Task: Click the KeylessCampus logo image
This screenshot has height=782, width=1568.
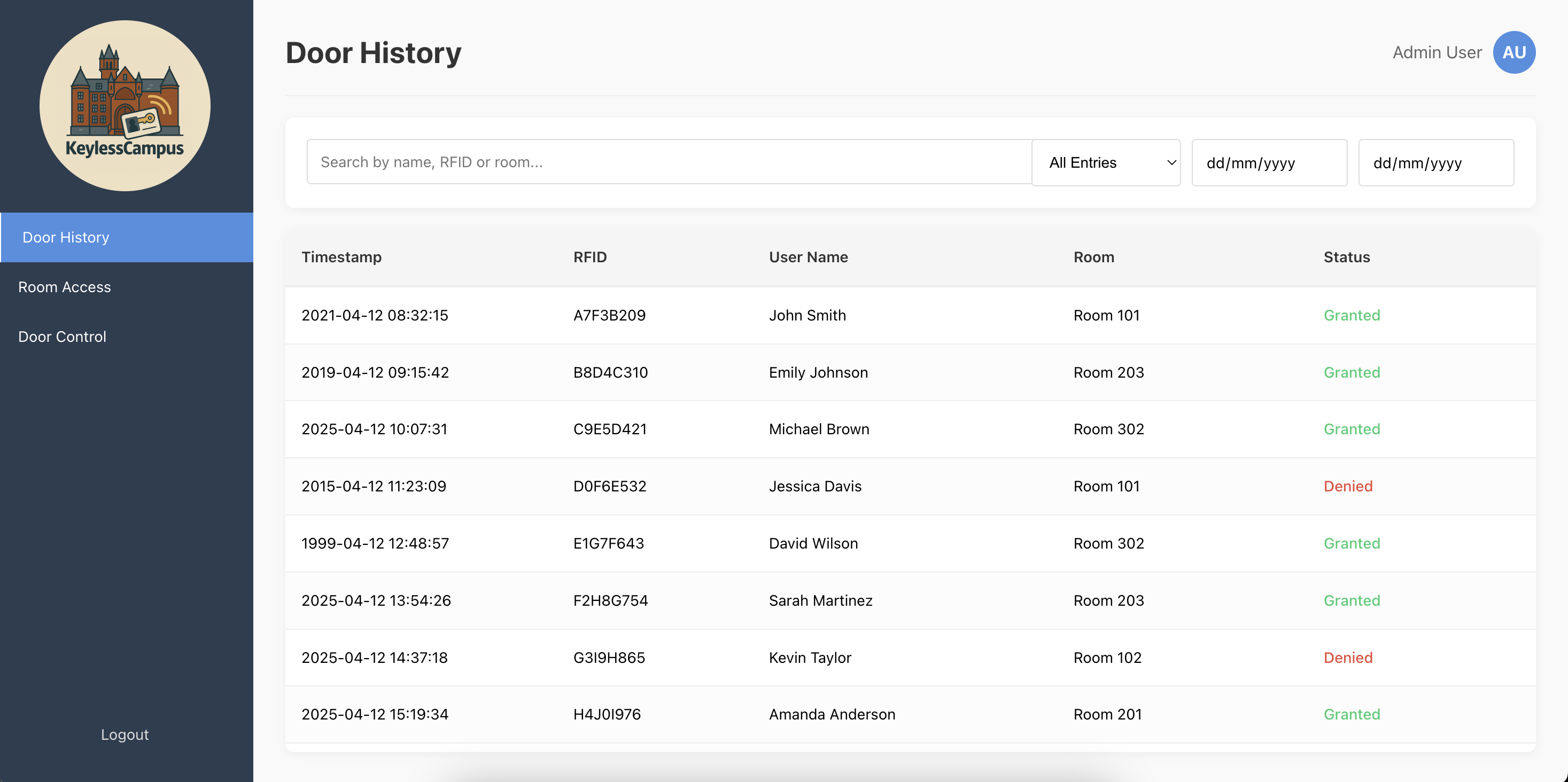Action: [x=125, y=106]
